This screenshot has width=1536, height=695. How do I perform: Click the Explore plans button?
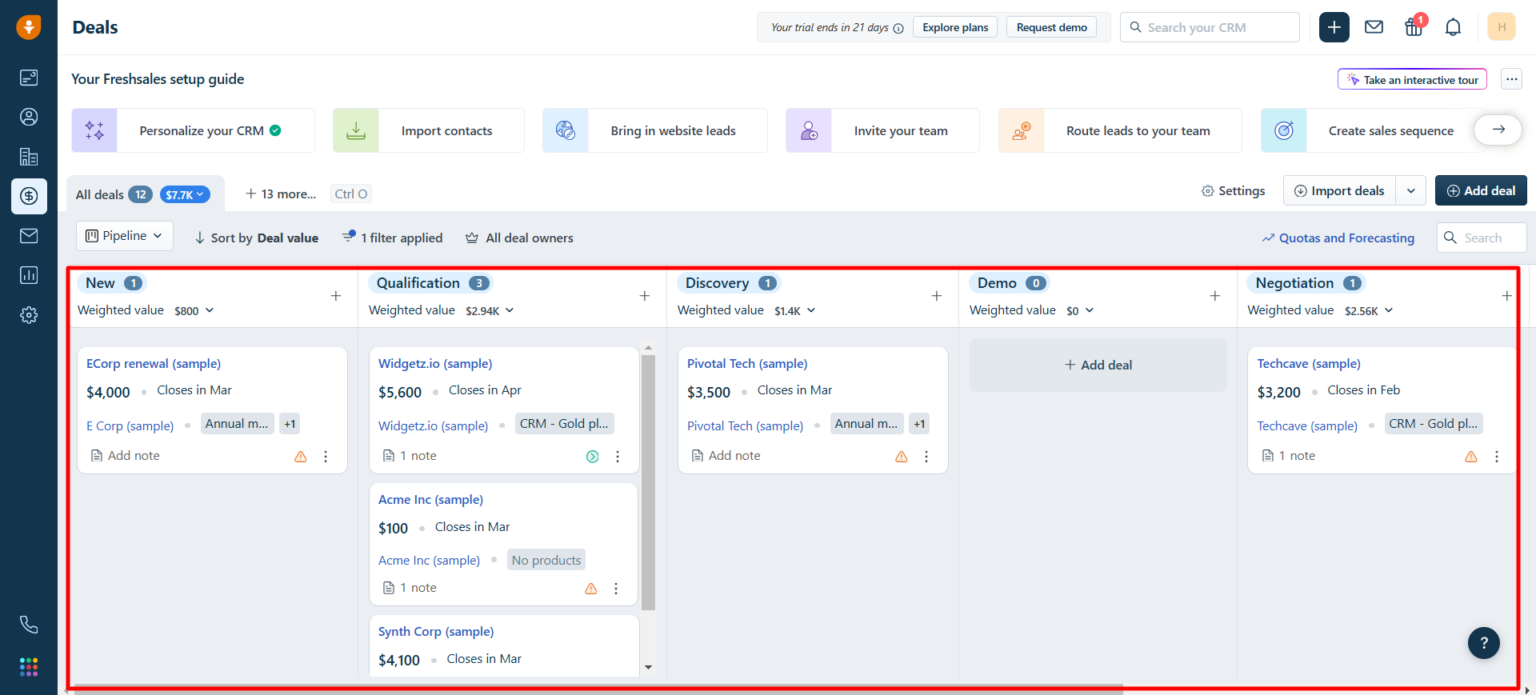[955, 27]
